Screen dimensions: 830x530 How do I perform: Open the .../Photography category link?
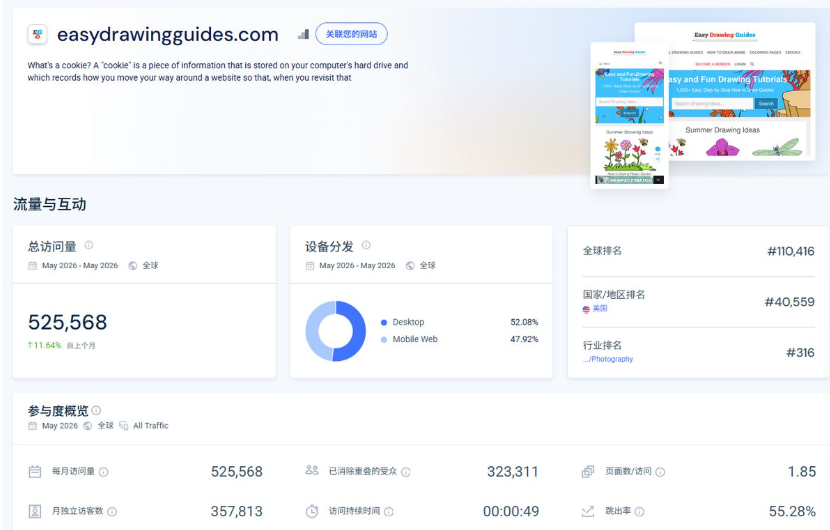(608, 359)
